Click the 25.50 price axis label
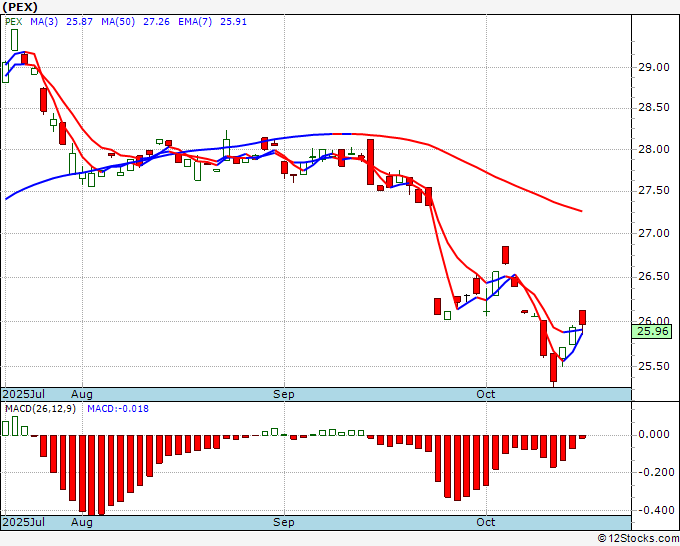Screen dimensions: 680x546 coord(654,366)
